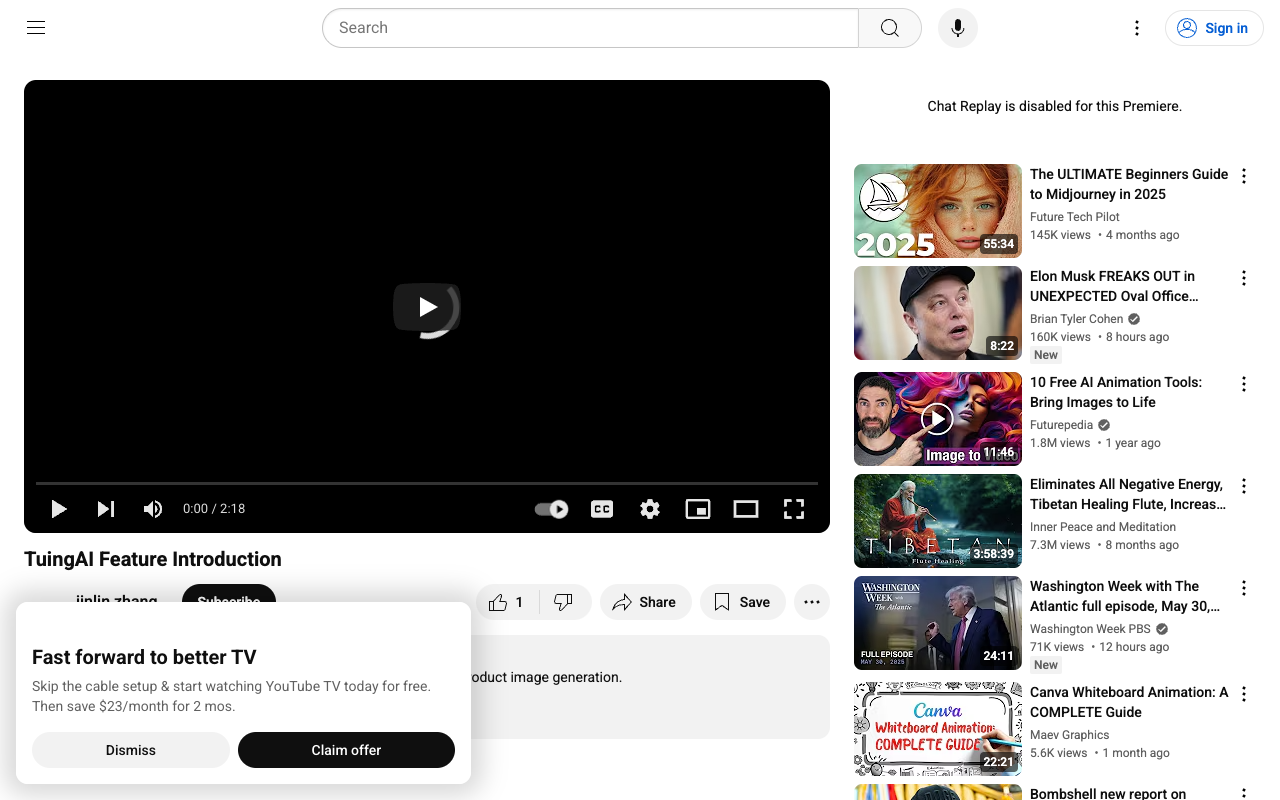Viewport: 1280px width, 800px height.
Task: Open title 'The ULTIMATE Beginners Guide to Midjourney'
Action: (x=1129, y=184)
